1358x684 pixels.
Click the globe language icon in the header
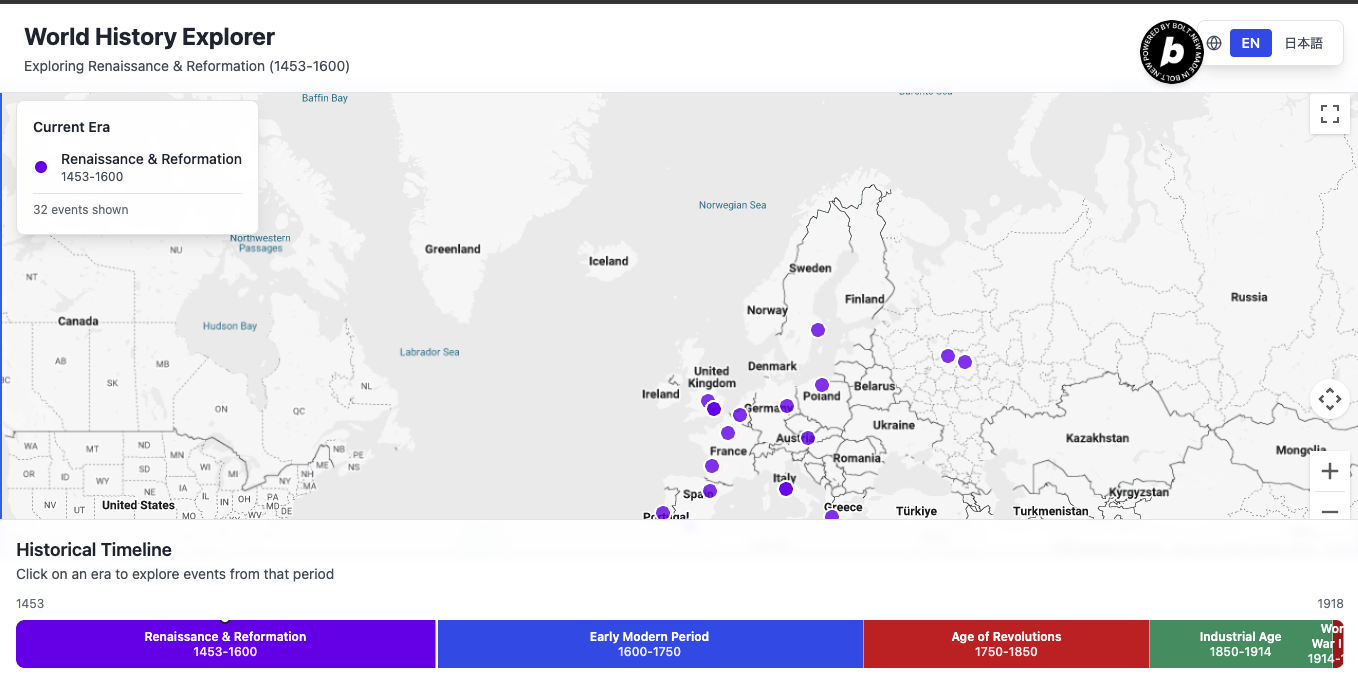(1213, 42)
